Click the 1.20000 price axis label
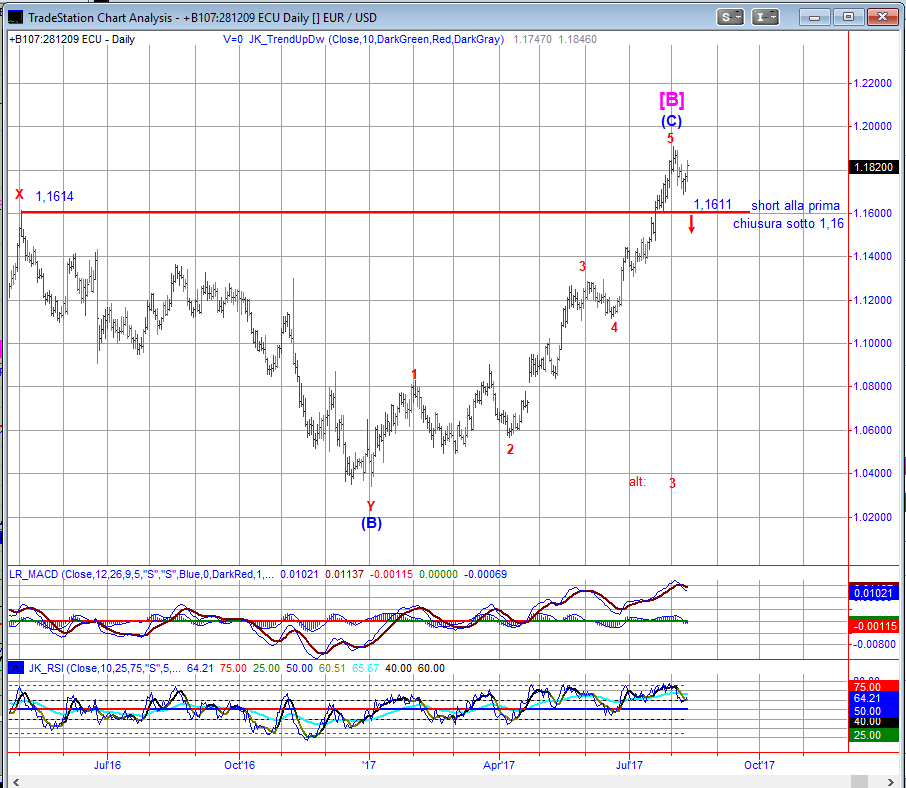 pyautogui.click(x=873, y=127)
